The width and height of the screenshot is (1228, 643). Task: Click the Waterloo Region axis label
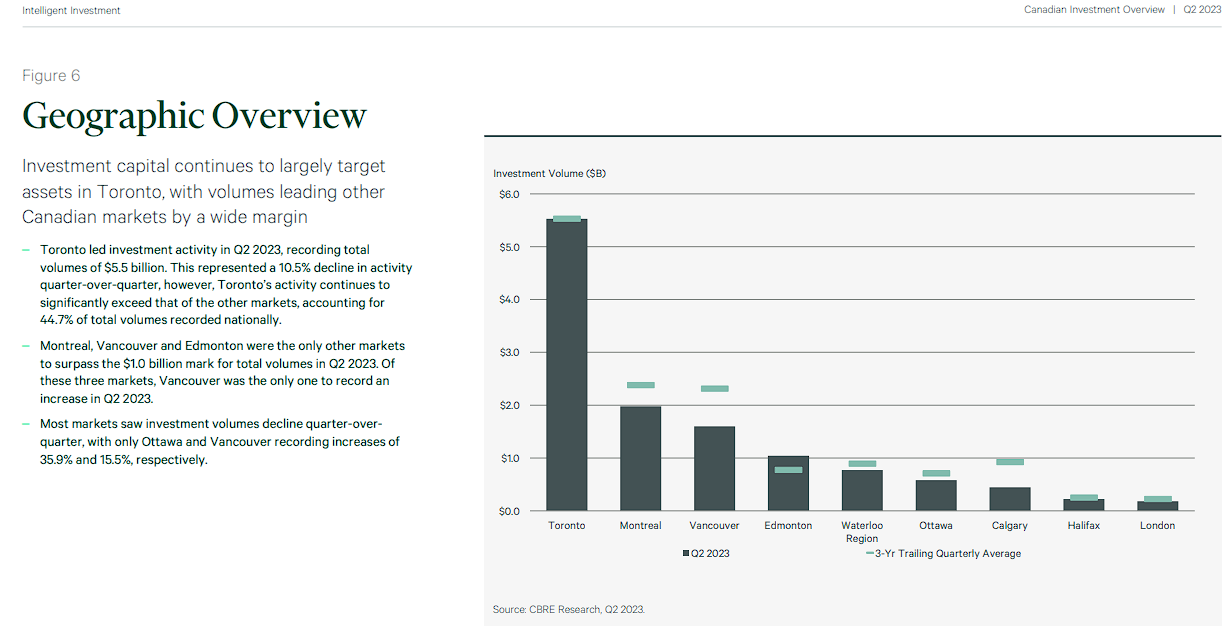(861, 531)
